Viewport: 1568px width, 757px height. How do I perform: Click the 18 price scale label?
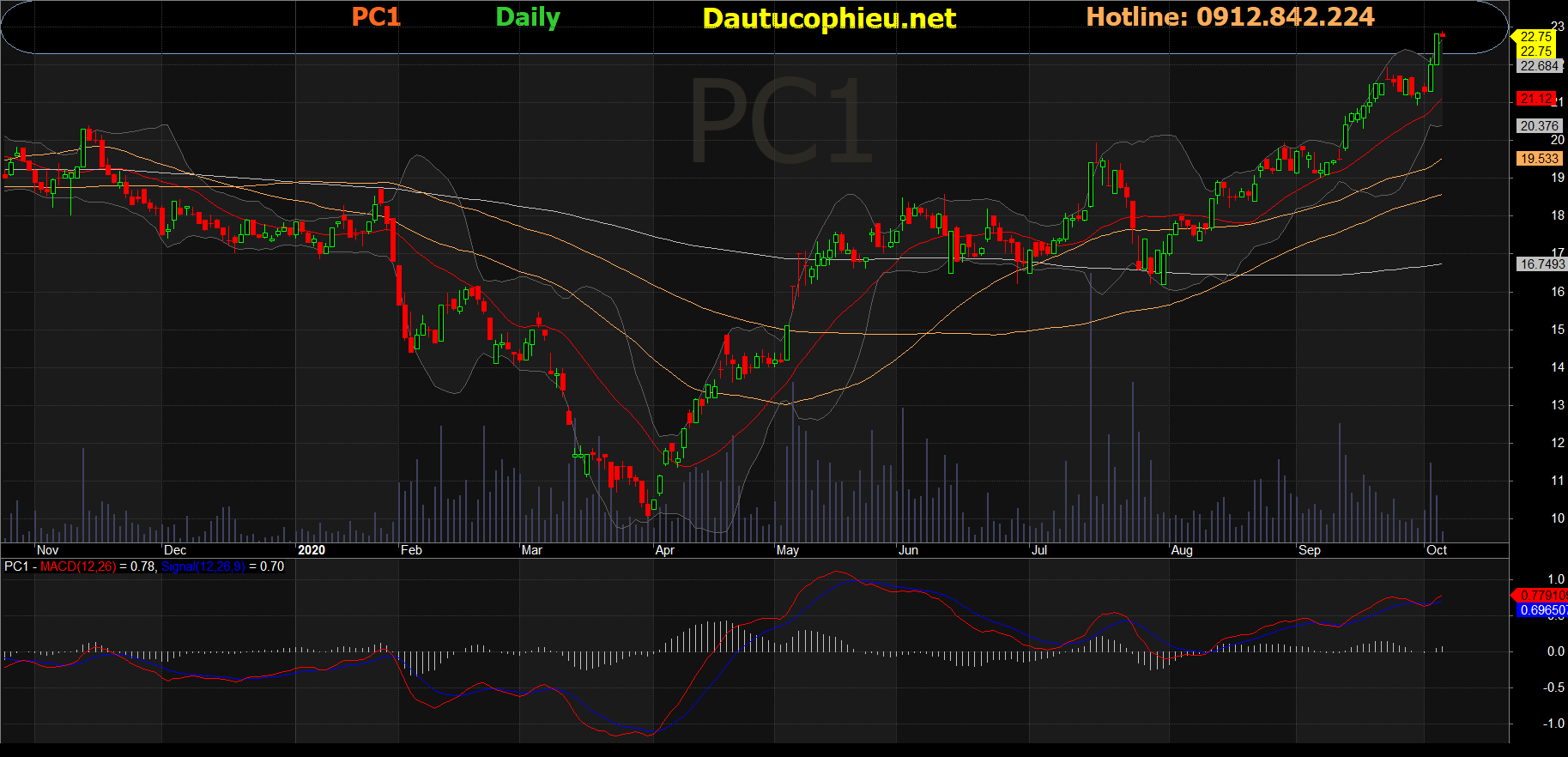(x=1558, y=215)
